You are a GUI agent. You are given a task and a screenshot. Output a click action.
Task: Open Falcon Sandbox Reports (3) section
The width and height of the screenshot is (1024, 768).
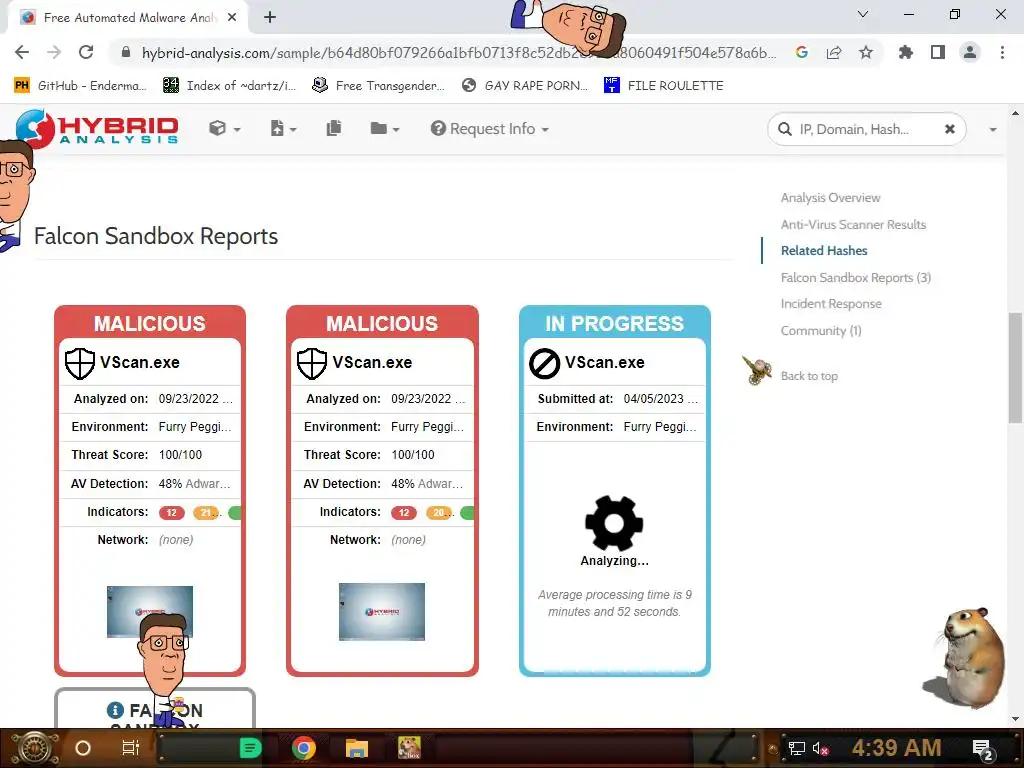[x=856, y=278]
